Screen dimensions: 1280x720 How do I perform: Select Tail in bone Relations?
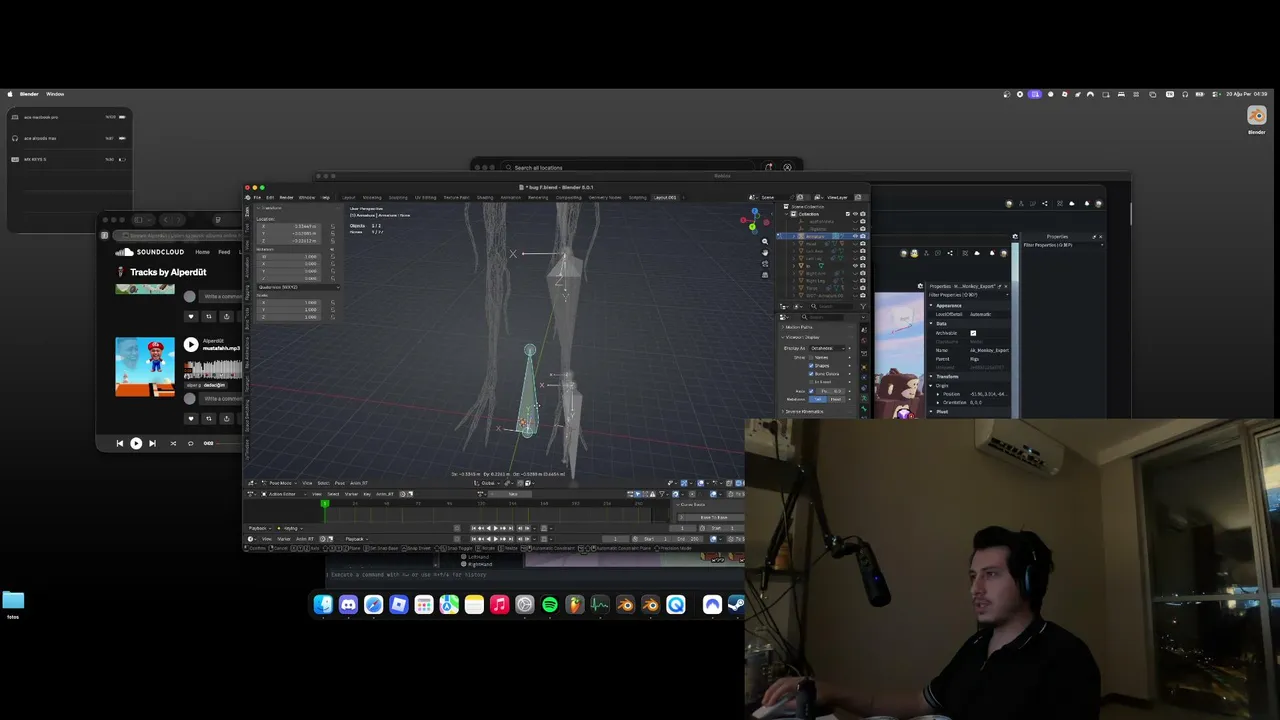pos(819,399)
